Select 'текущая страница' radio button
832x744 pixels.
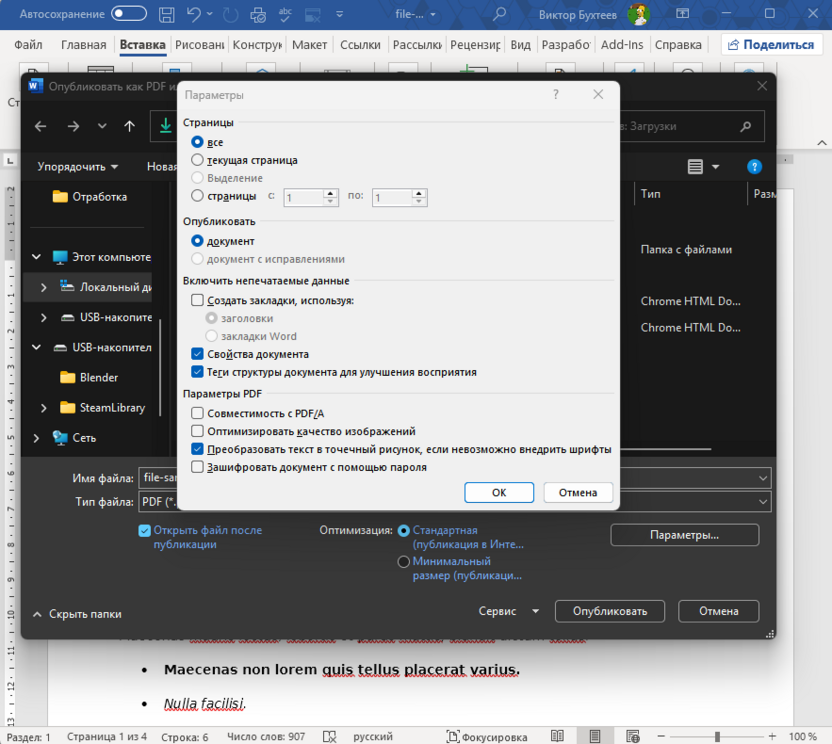pos(197,160)
